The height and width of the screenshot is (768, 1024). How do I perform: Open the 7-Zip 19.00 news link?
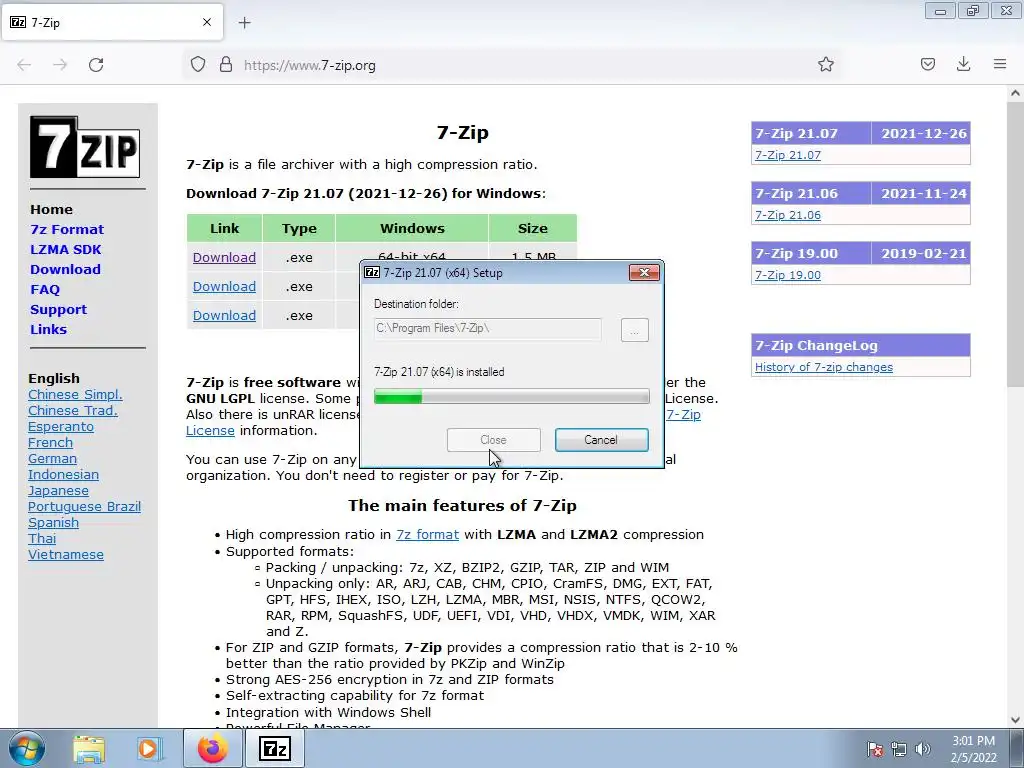[x=788, y=275]
